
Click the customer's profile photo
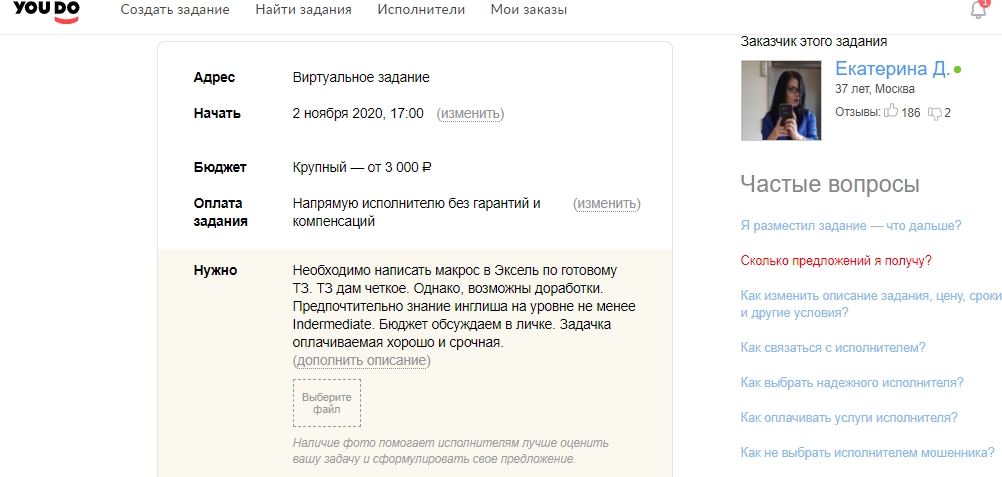coord(781,100)
